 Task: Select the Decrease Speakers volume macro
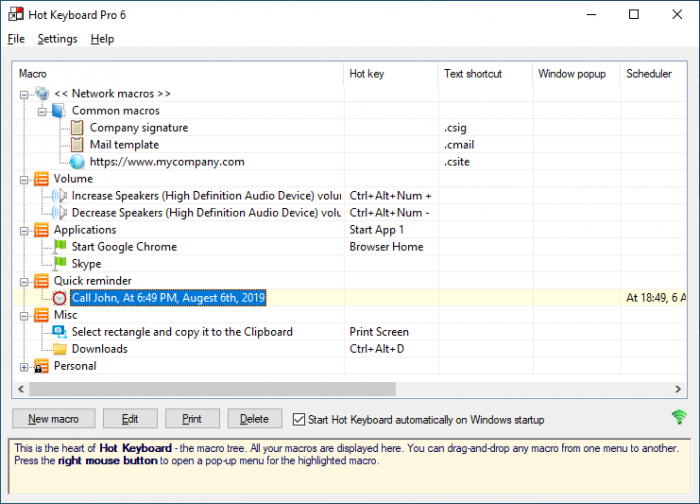coord(206,213)
